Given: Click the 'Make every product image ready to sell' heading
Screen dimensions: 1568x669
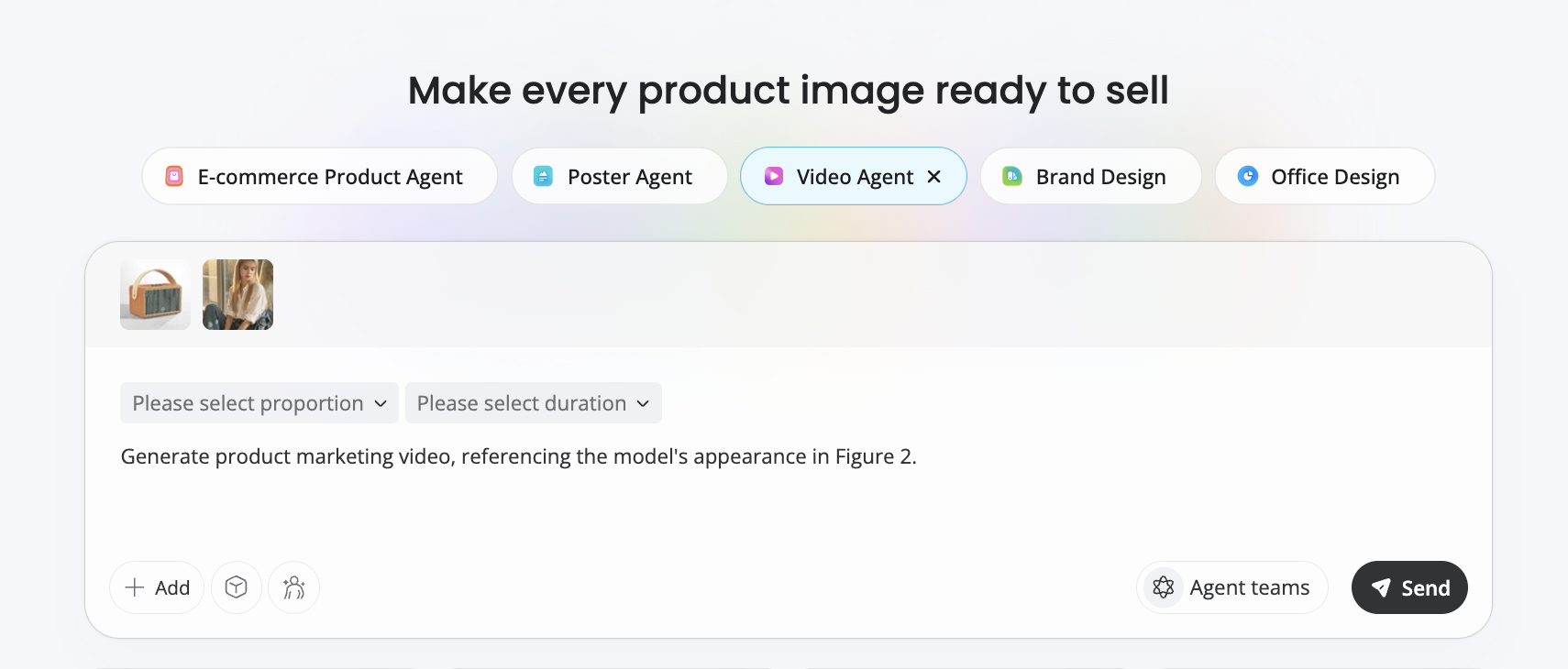Looking at the screenshot, I should [789, 91].
